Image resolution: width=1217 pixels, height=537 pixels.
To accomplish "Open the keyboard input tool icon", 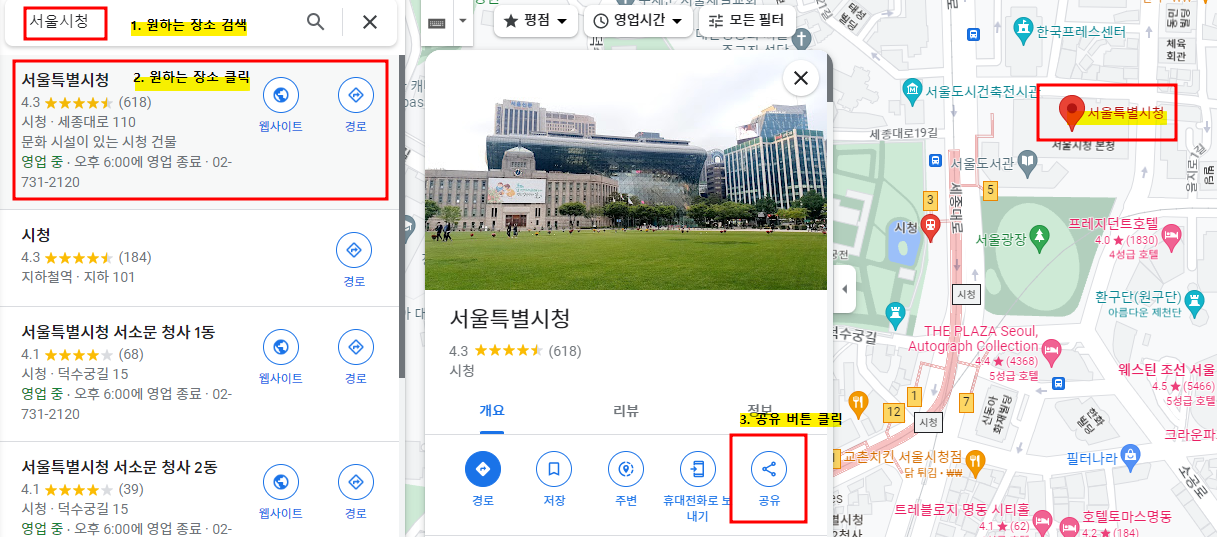I will click(x=436, y=21).
